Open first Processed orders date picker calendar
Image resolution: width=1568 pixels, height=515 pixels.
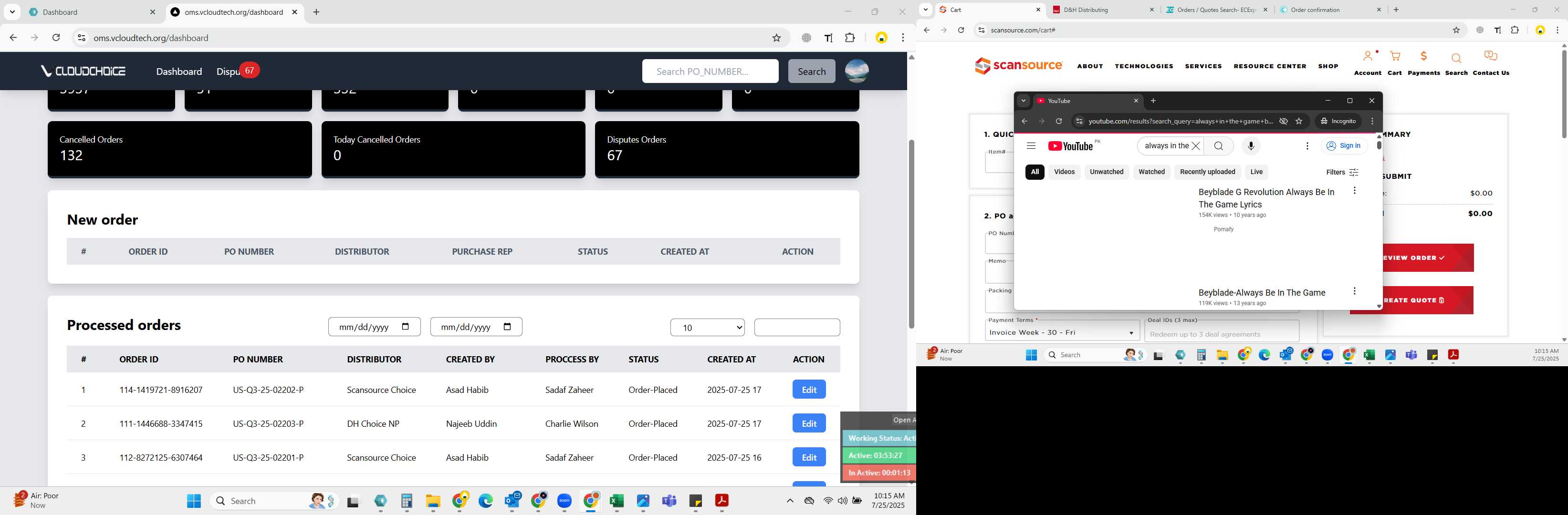(406, 327)
